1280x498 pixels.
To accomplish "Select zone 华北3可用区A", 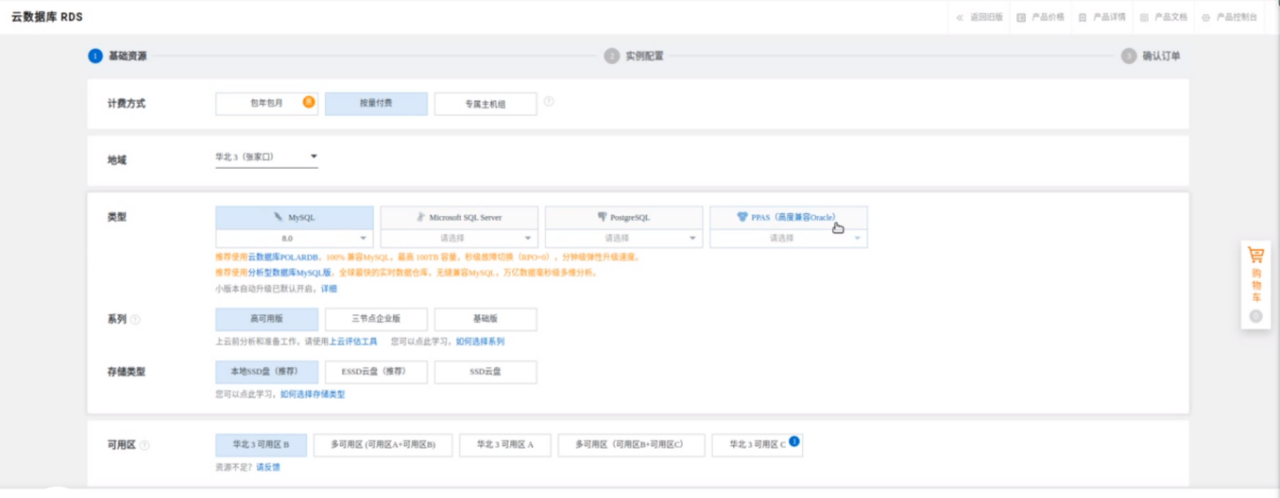I will [x=505, y=444].
